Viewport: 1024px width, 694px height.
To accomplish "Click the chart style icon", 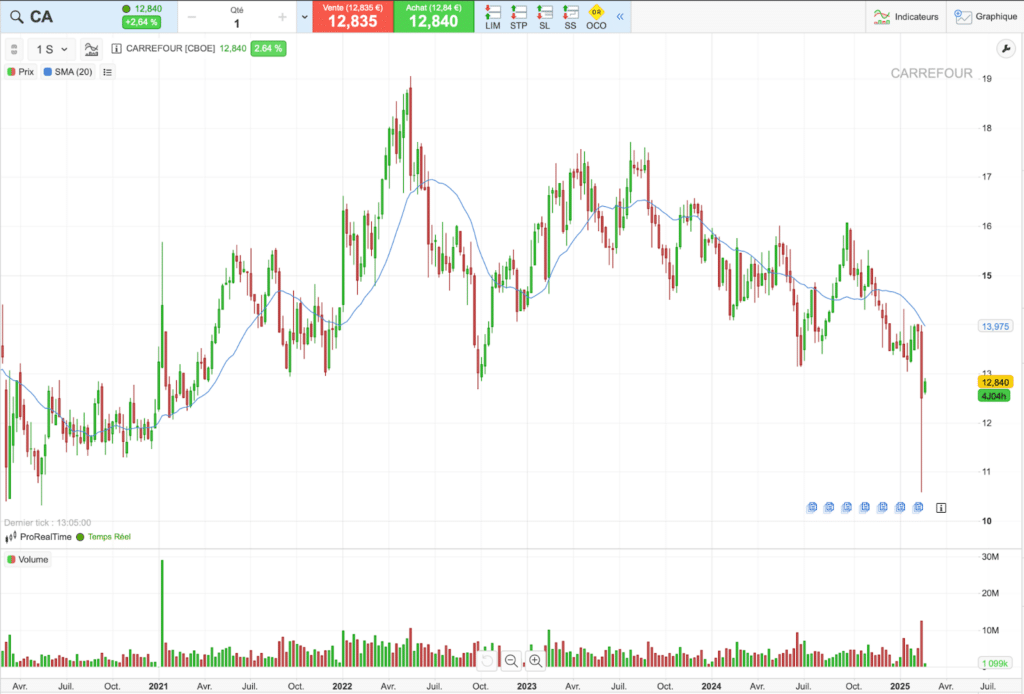I will [91, 49].
